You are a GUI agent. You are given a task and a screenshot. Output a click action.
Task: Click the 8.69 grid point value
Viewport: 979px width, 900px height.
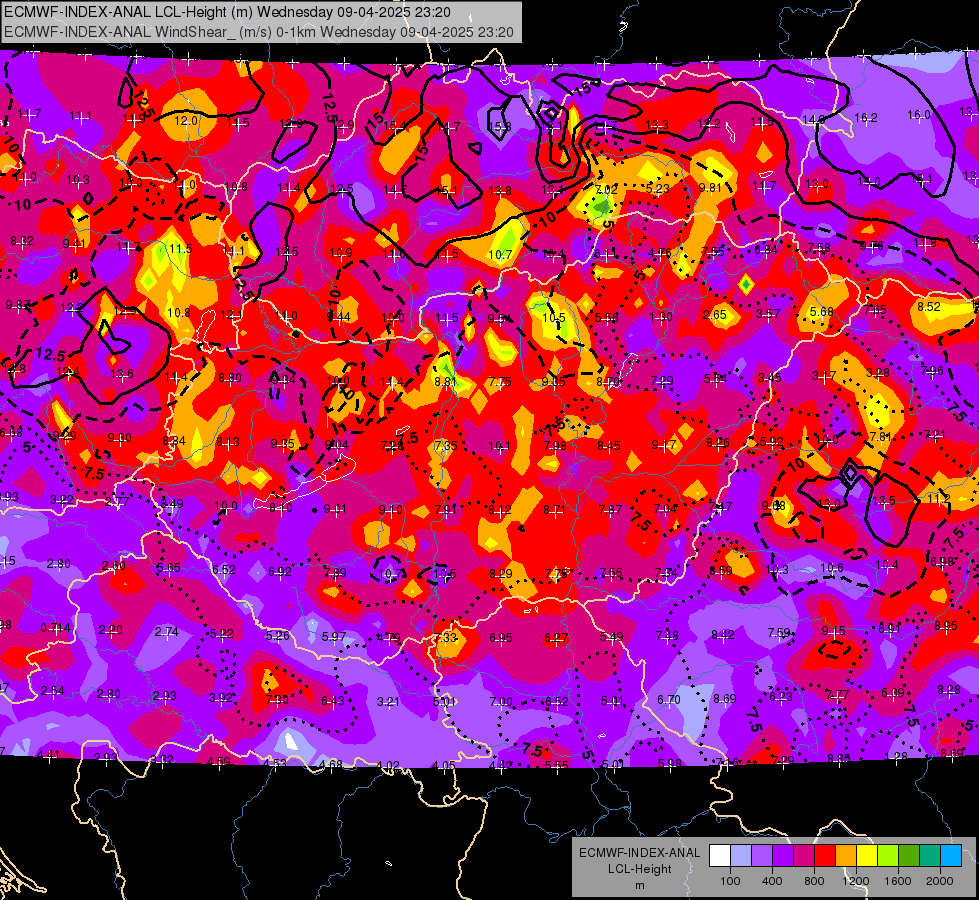[x=725, y=698]
